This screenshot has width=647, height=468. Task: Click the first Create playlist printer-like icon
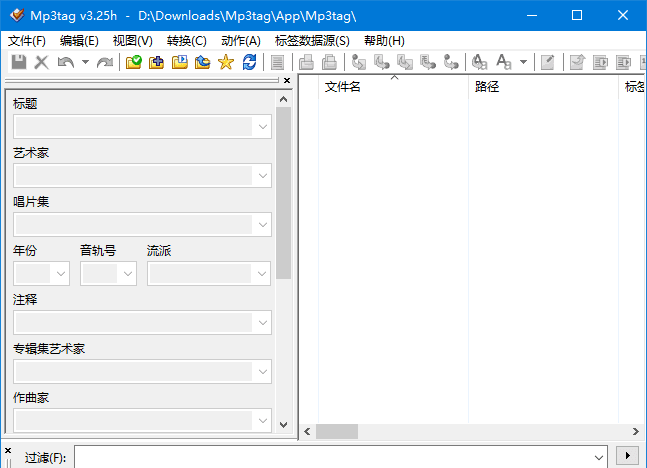pyautogui.click(x=306, y=62)
